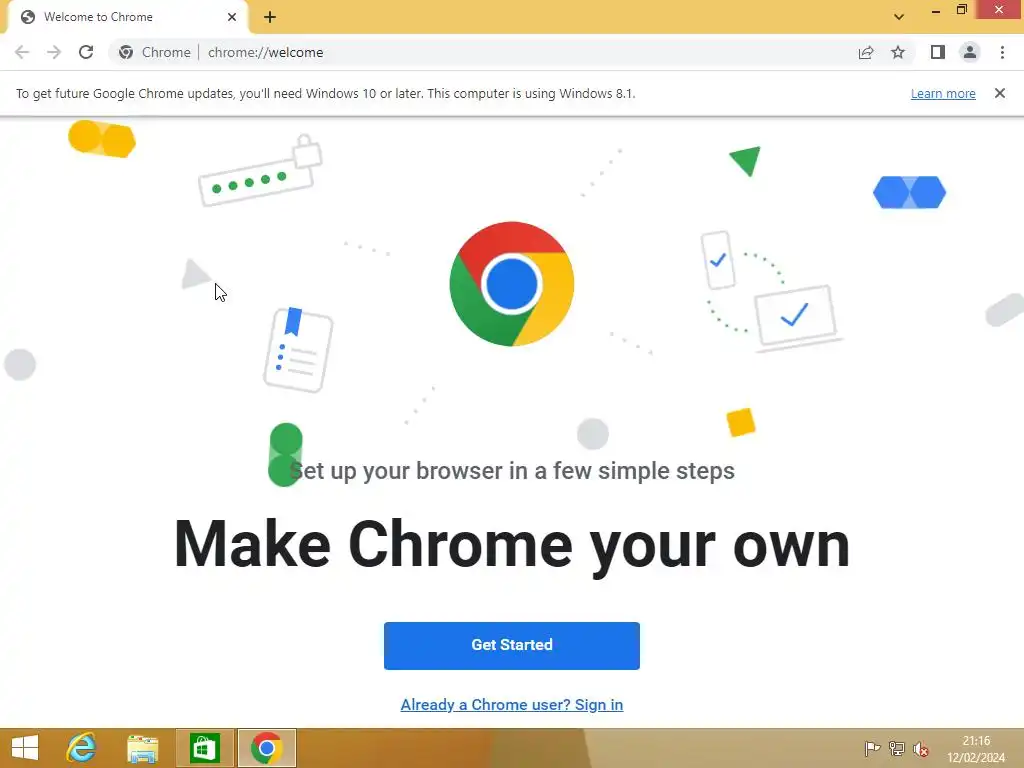Close the Welcome to Chrome tab
1024x768 pixels.
[x=232, y=17]
